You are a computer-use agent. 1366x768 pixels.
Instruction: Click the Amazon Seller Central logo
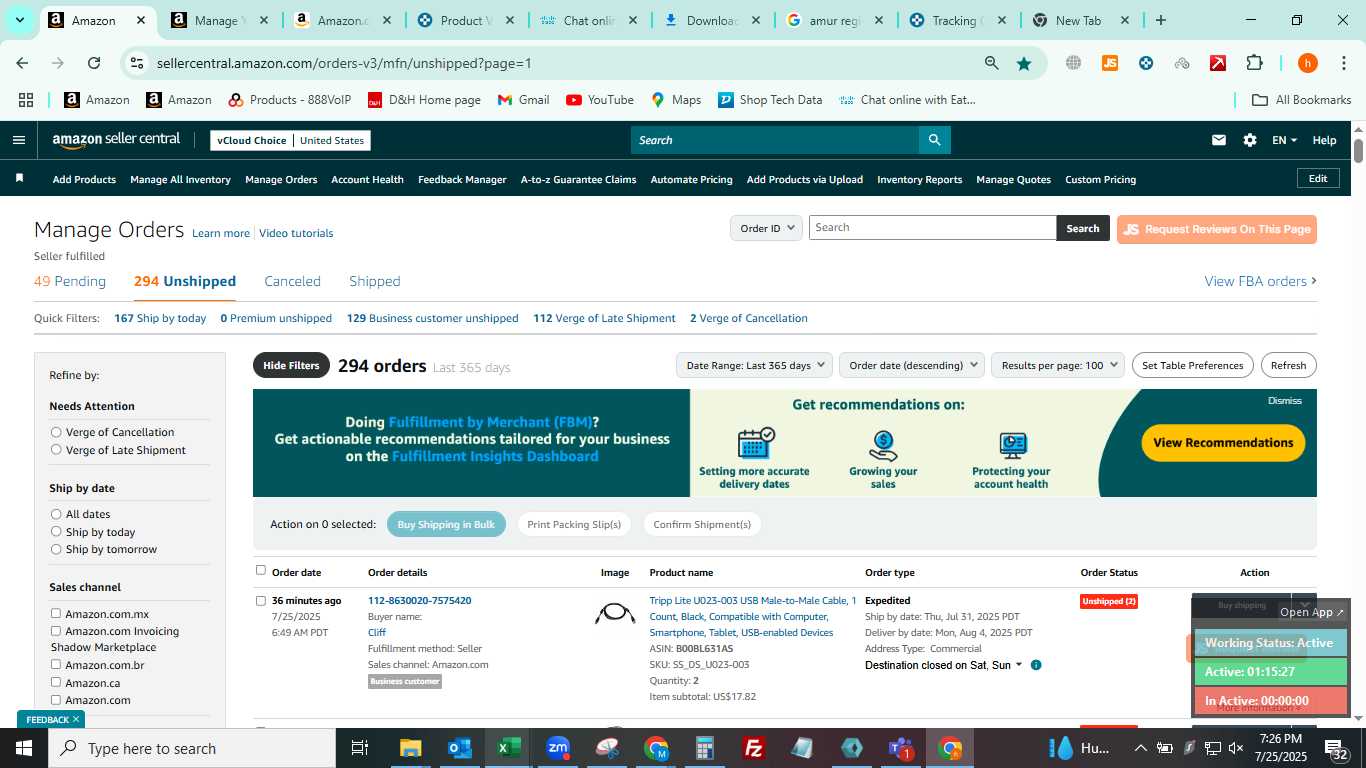tap(116, 140)
